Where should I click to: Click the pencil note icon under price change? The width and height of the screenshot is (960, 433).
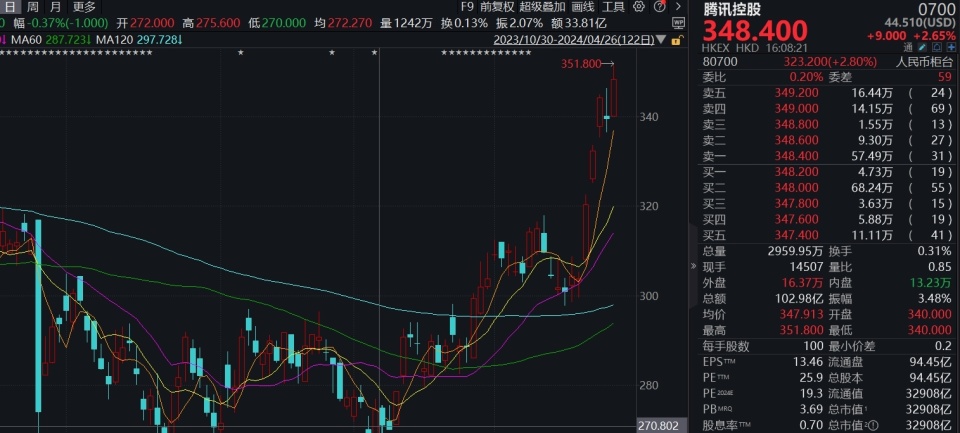coord(923,47)
